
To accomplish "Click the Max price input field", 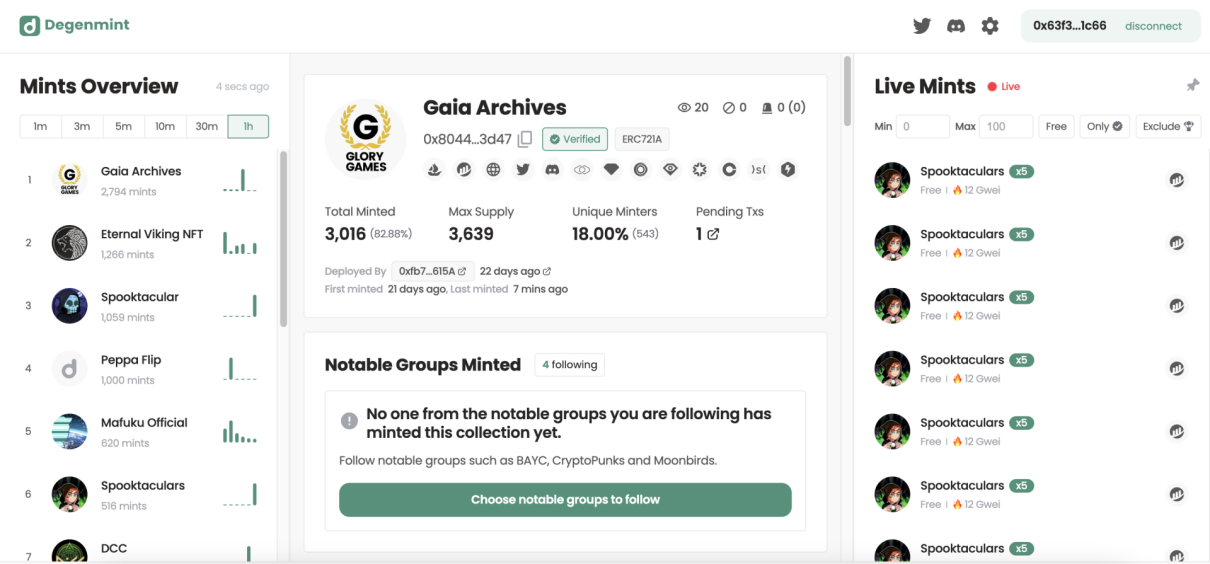I will click(1005, 127).
